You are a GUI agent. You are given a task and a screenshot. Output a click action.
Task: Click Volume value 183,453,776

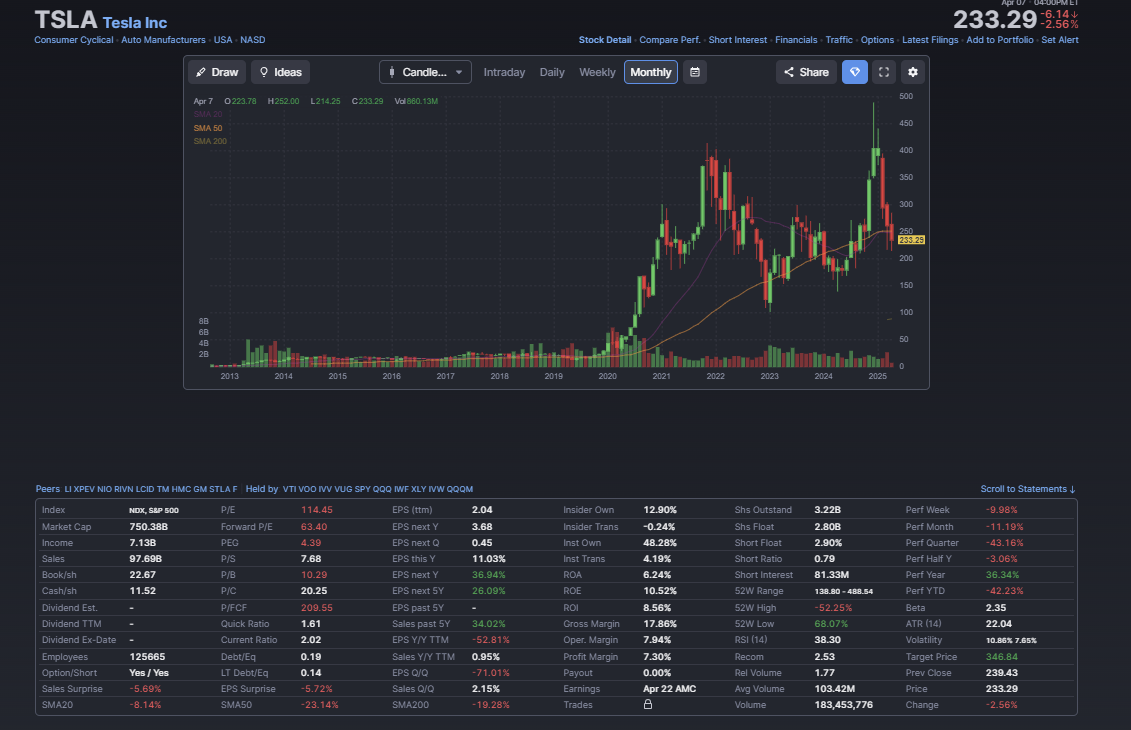click(x=843, y=704)
